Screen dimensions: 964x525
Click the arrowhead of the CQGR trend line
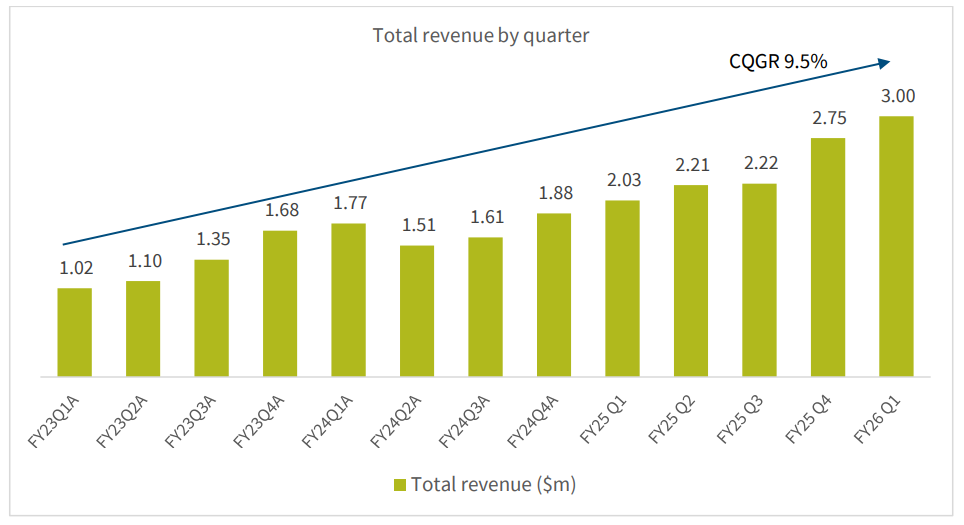coord(884,63)
